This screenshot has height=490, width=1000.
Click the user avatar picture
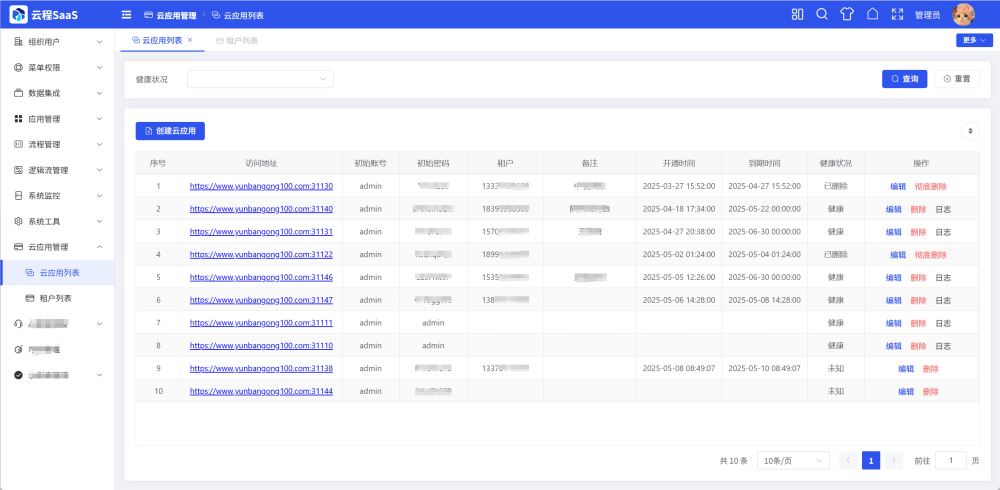coord(964,14)
